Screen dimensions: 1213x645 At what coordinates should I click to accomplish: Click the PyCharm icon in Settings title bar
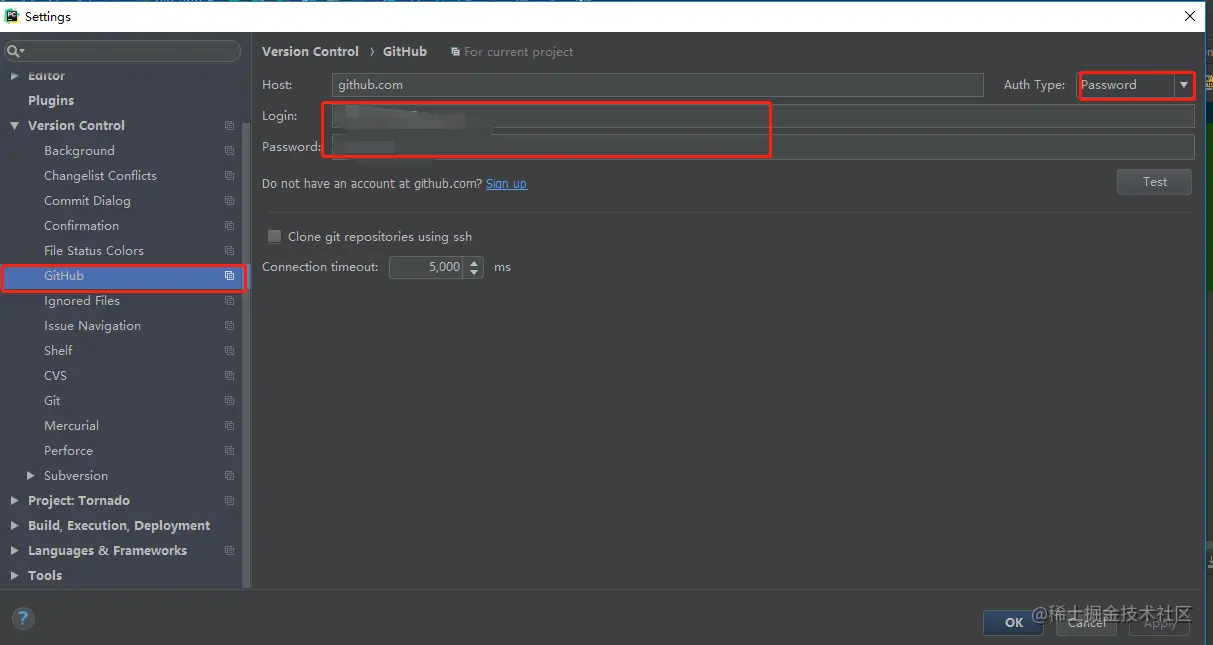click(12, 16)
